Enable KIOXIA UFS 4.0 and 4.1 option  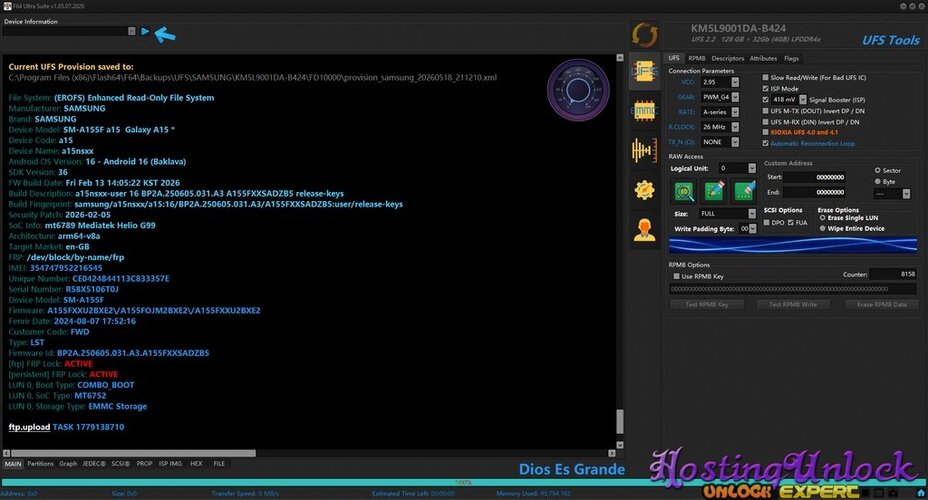click(765, 132)
